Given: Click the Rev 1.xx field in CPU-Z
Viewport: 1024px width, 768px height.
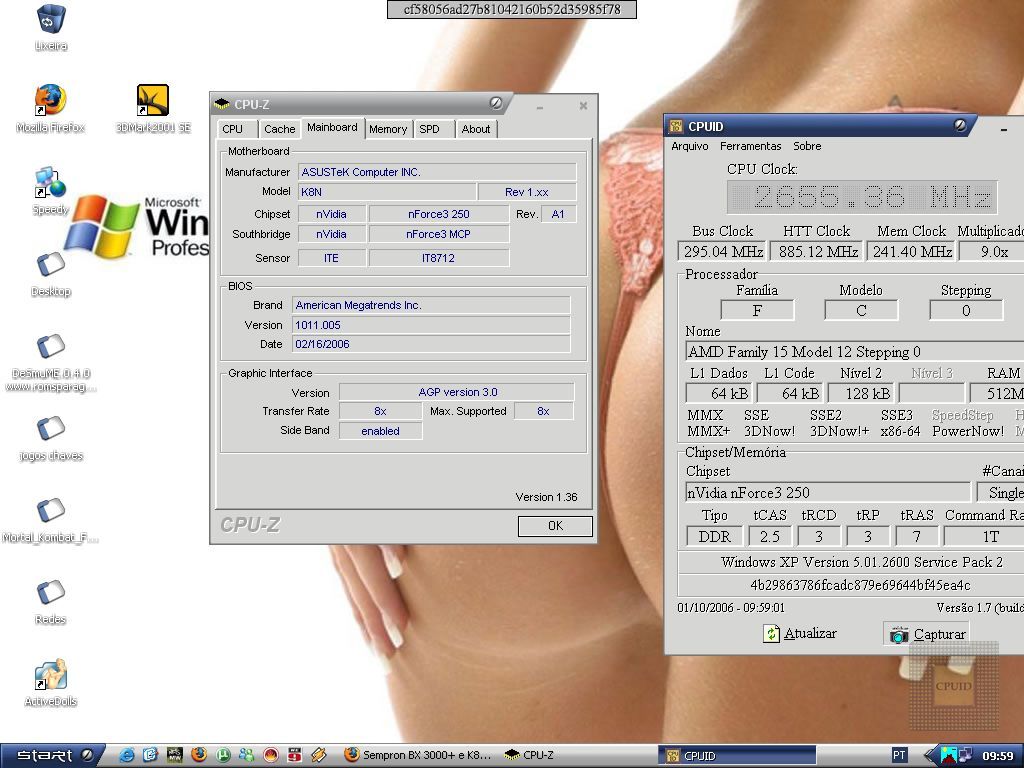Looking at the screenshot, I should pyautogui.click(x=527, y=192).
